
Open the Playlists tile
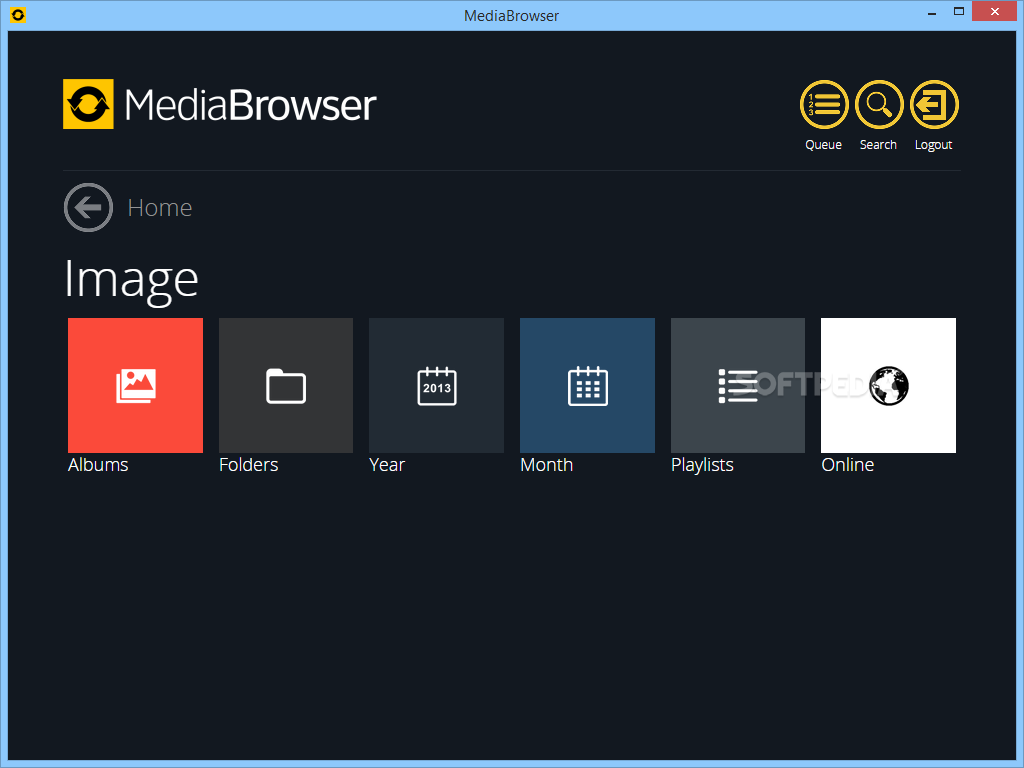pyautogui.click(x=738, y=385)
